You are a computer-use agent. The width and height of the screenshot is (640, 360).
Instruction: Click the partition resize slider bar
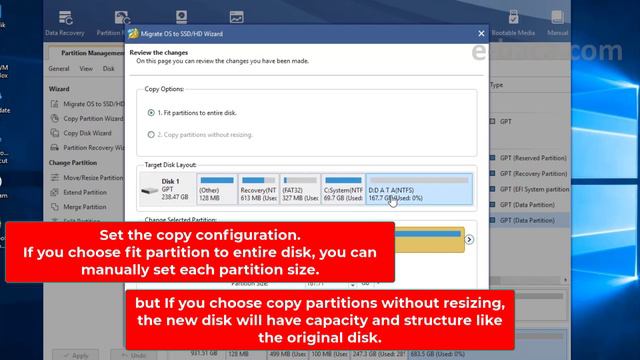coord(429,240)
